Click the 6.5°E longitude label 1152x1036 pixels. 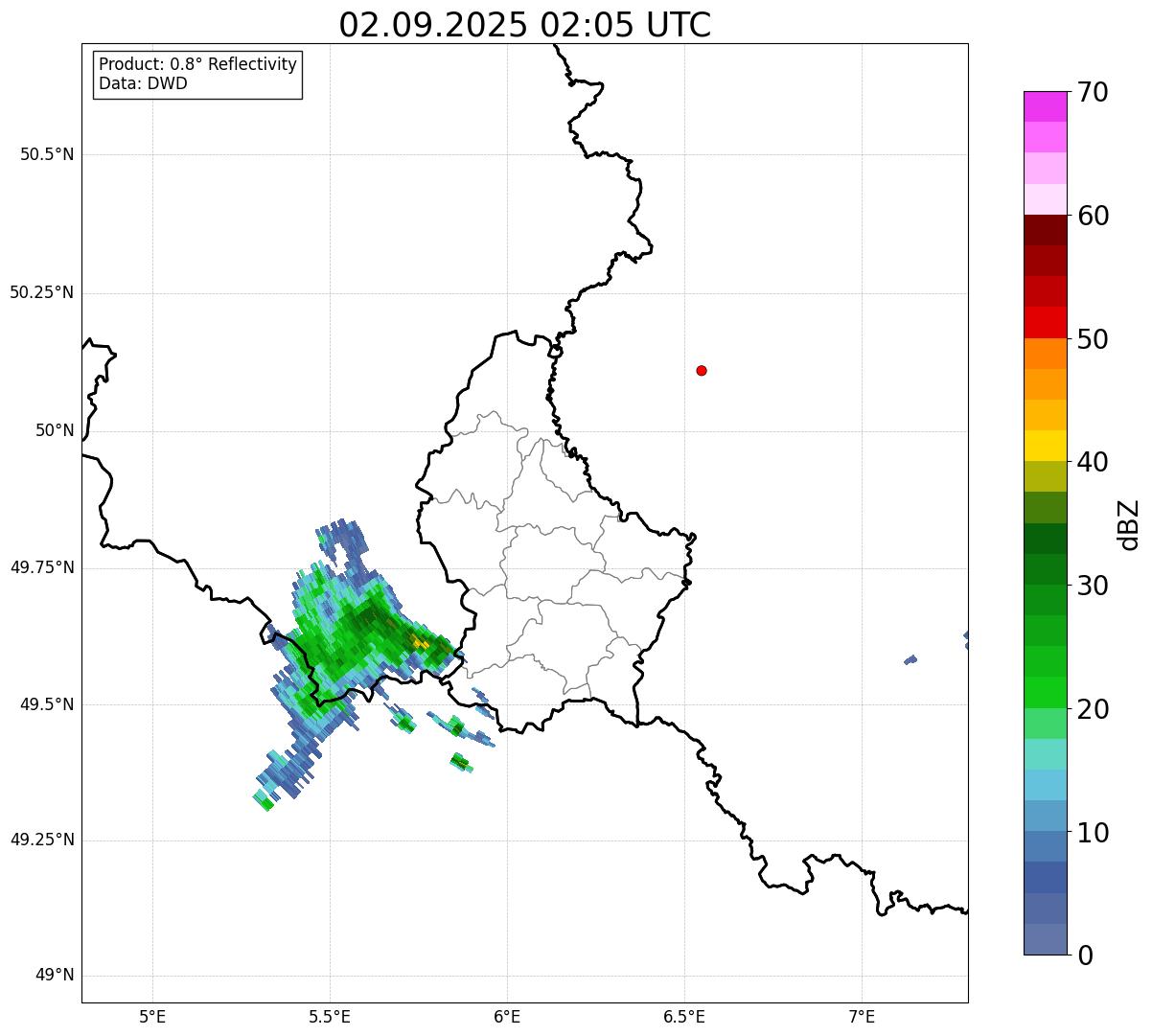click(x=684, y=1017)
